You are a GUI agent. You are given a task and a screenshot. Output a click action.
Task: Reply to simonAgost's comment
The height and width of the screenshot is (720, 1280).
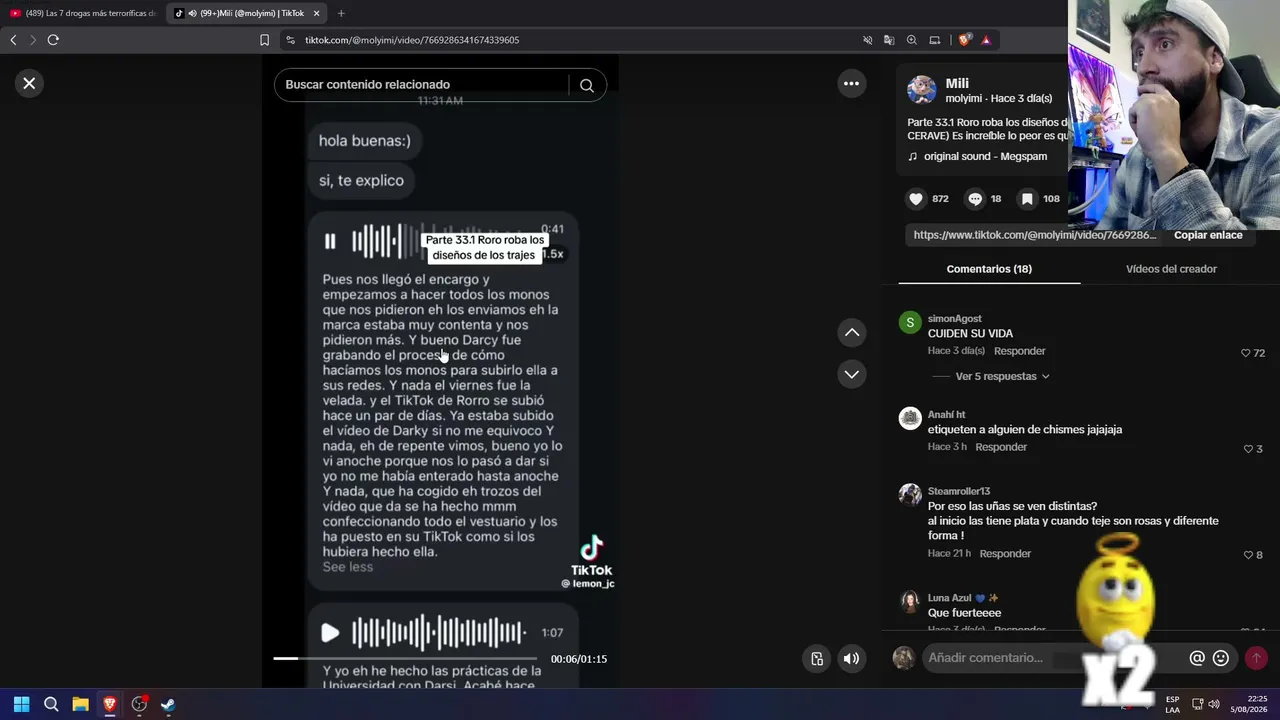[1019, 351]
